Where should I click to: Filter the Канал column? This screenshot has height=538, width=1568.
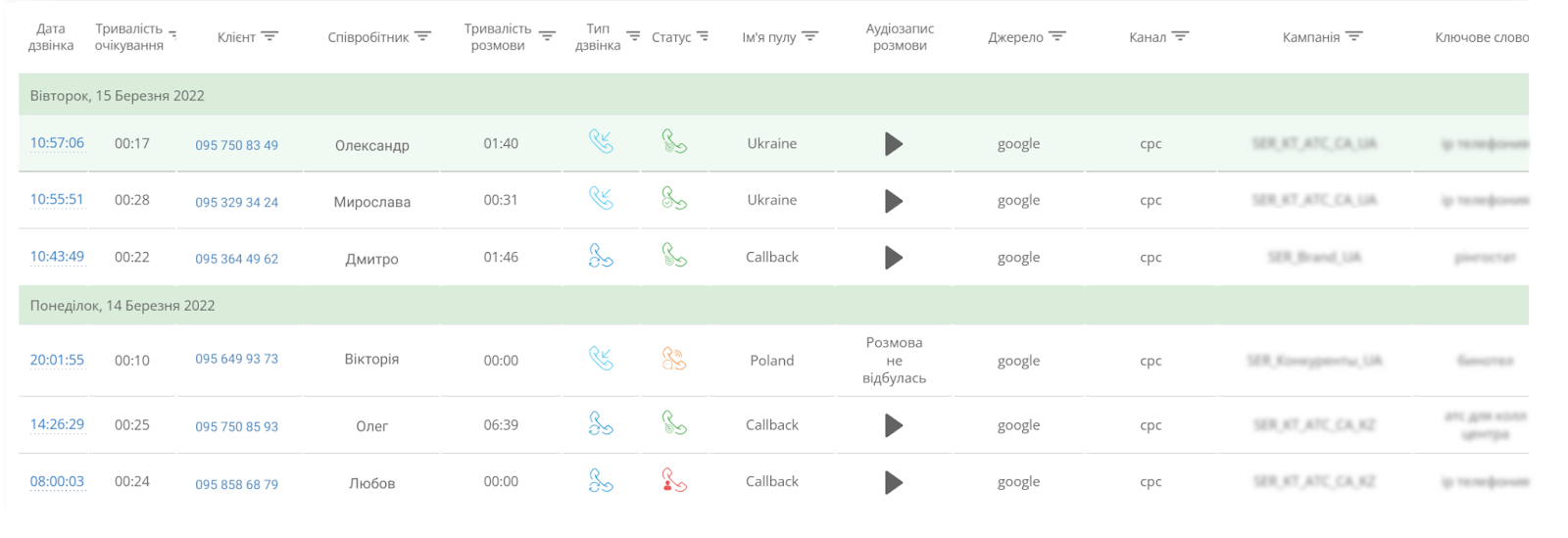pyautogui.click(x=1180, y=36)
